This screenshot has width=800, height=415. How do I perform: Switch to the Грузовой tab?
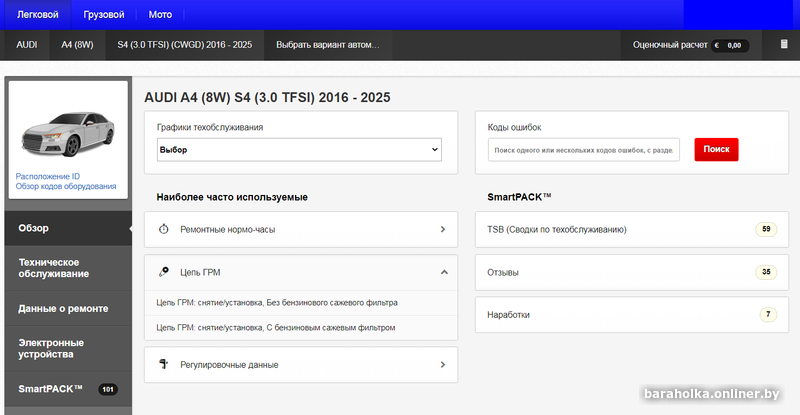coord(104,15)
